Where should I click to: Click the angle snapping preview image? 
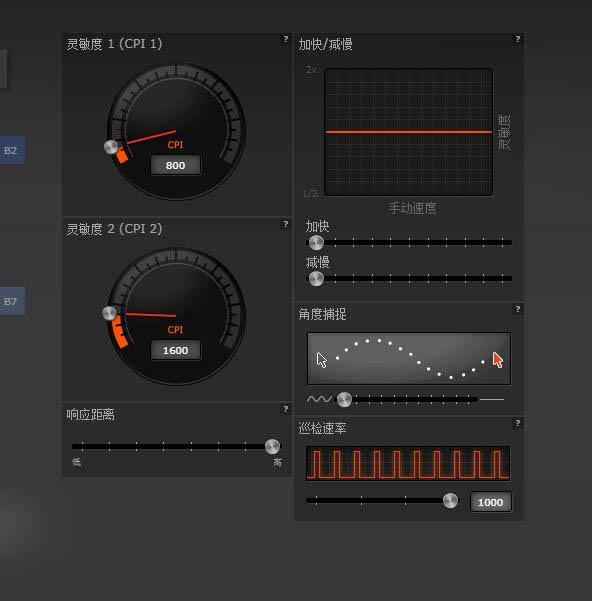tap(409, 358)
